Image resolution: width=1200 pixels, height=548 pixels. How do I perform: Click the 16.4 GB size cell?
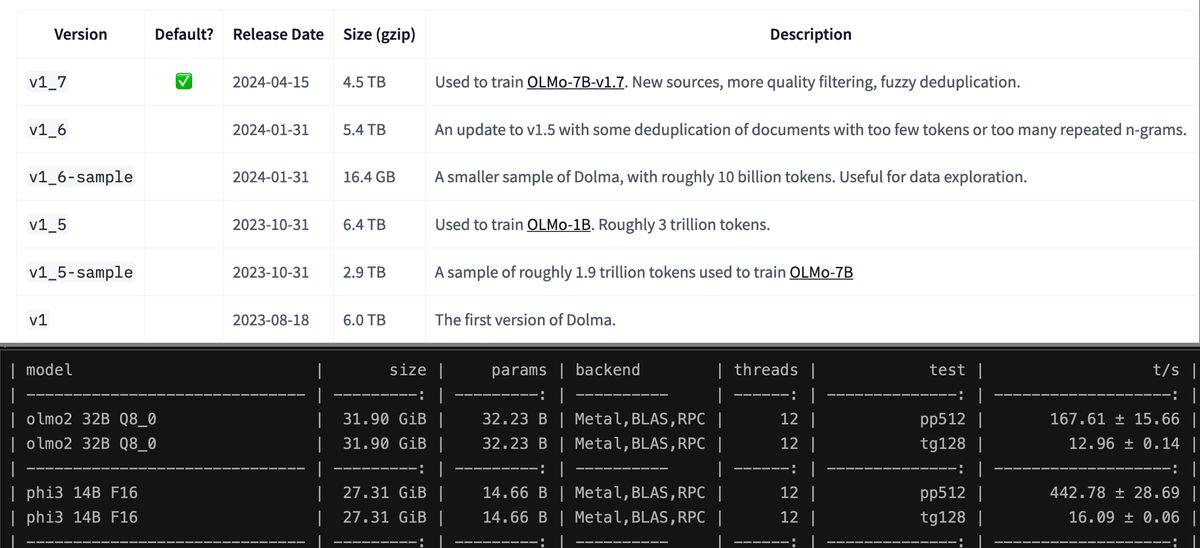point(369,177)
